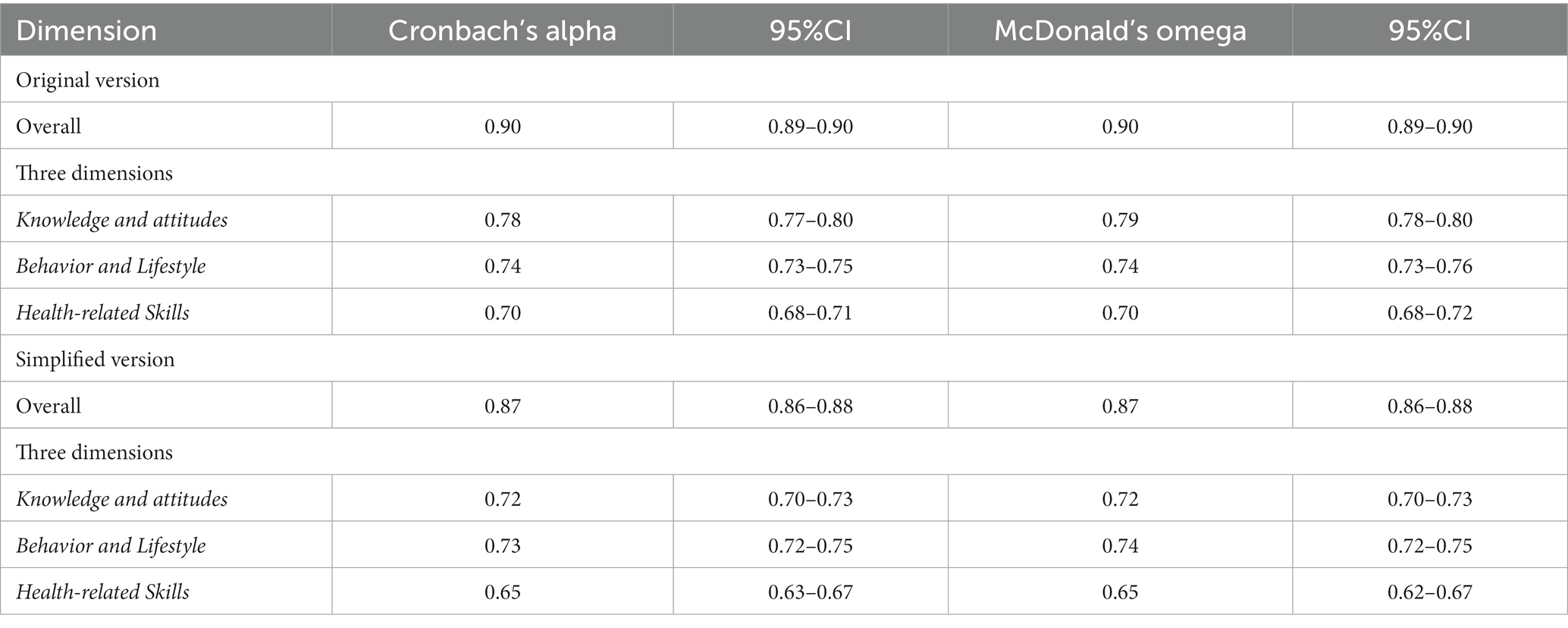Click the McDonald's omega column header
The image size is (1568, 628).
(1120, 31)
